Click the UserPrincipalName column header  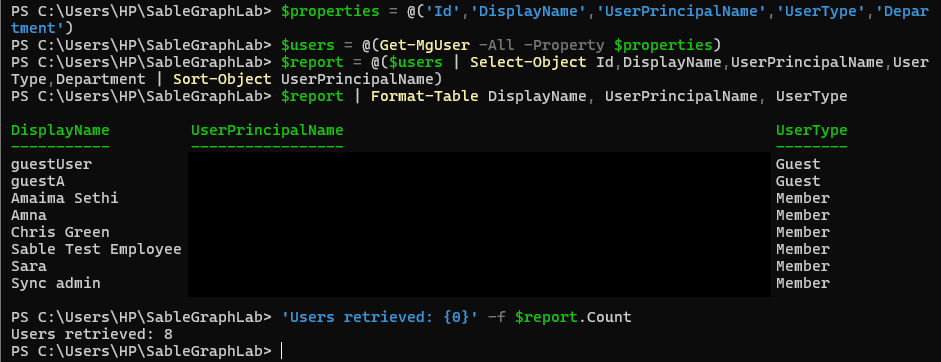coord(267,130)
